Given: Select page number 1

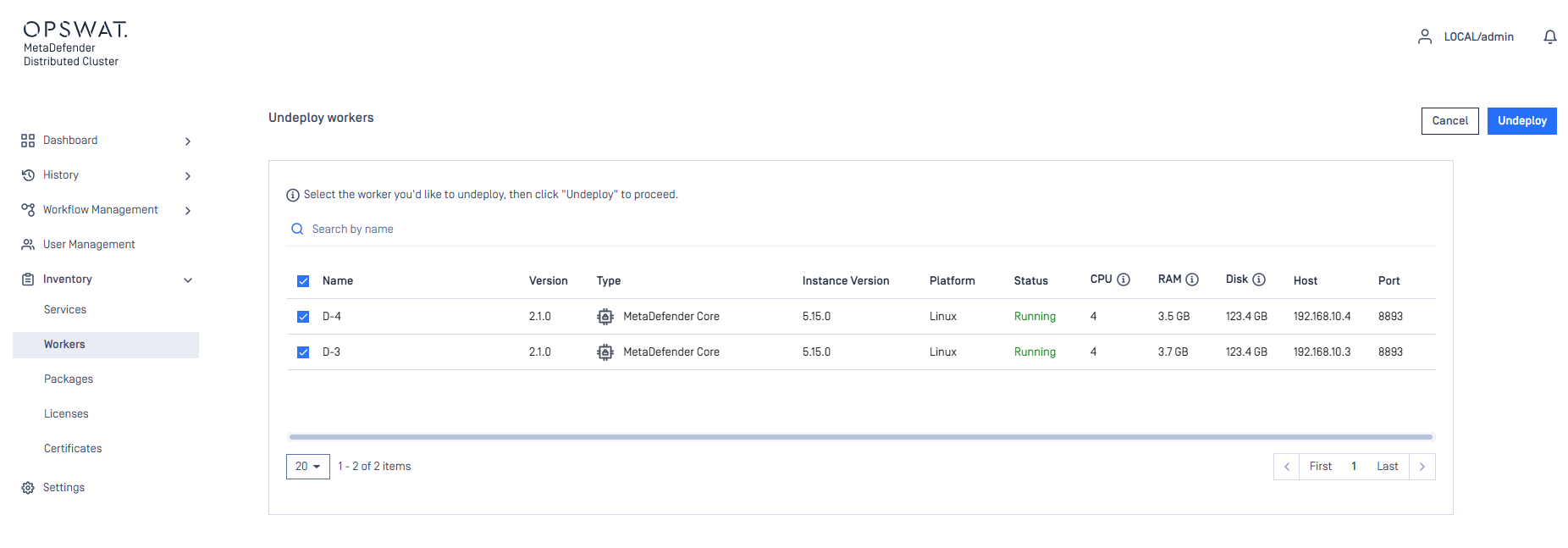Looking at the screenshot, I should point(1354,467).
